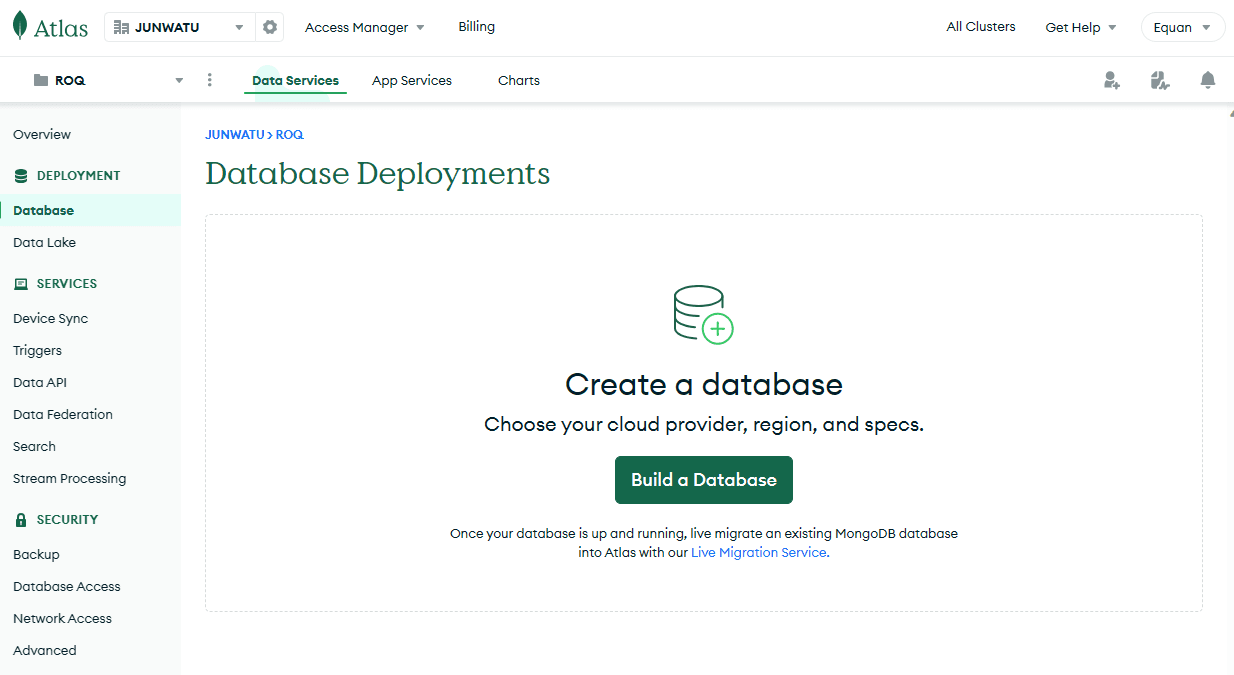The image size is (1234, 675).
Task: Click the invite user icon
Action: point(1111,80)
